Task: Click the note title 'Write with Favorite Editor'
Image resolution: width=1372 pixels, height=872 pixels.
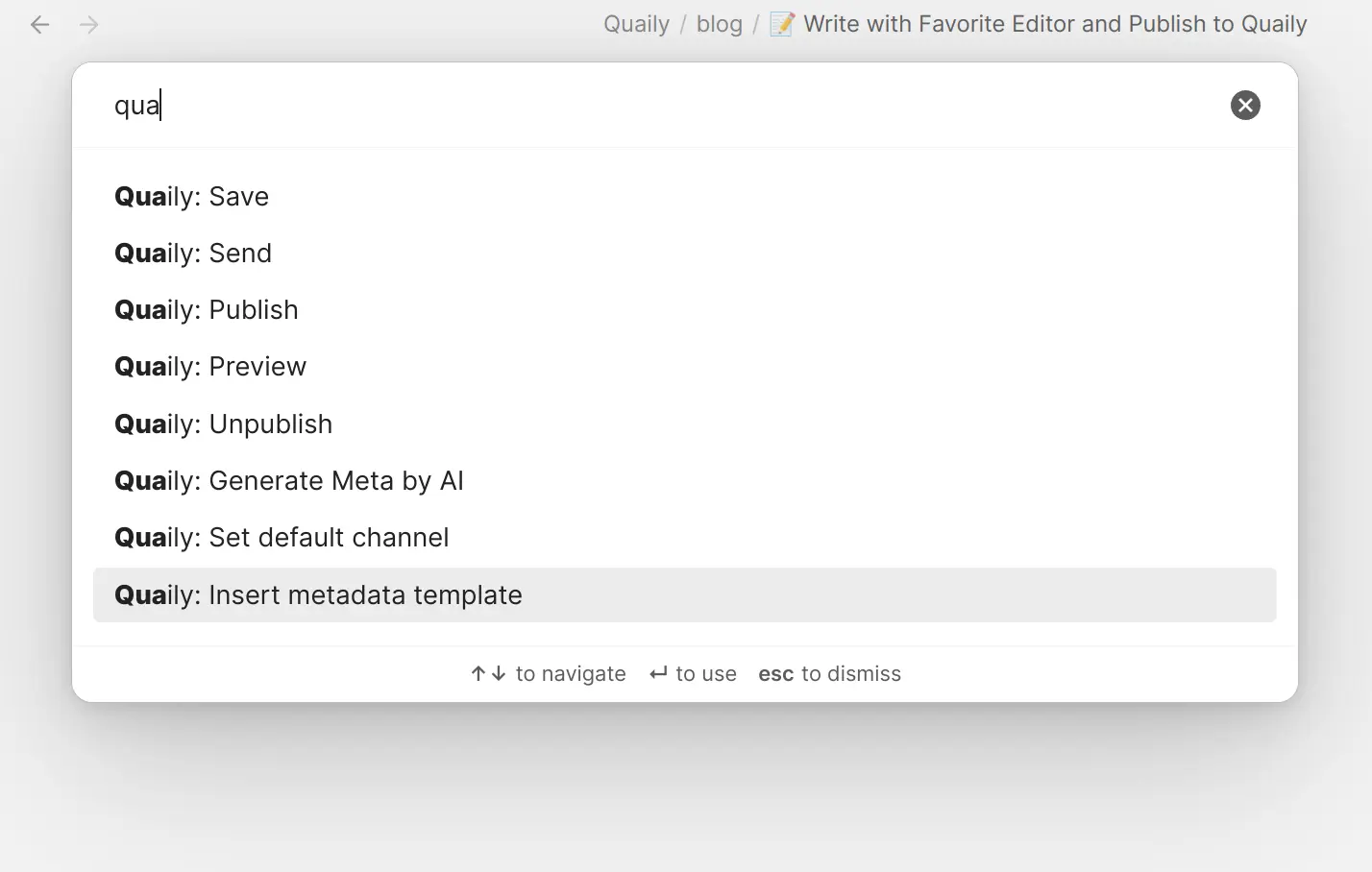Action: [x=1055, y=24]
